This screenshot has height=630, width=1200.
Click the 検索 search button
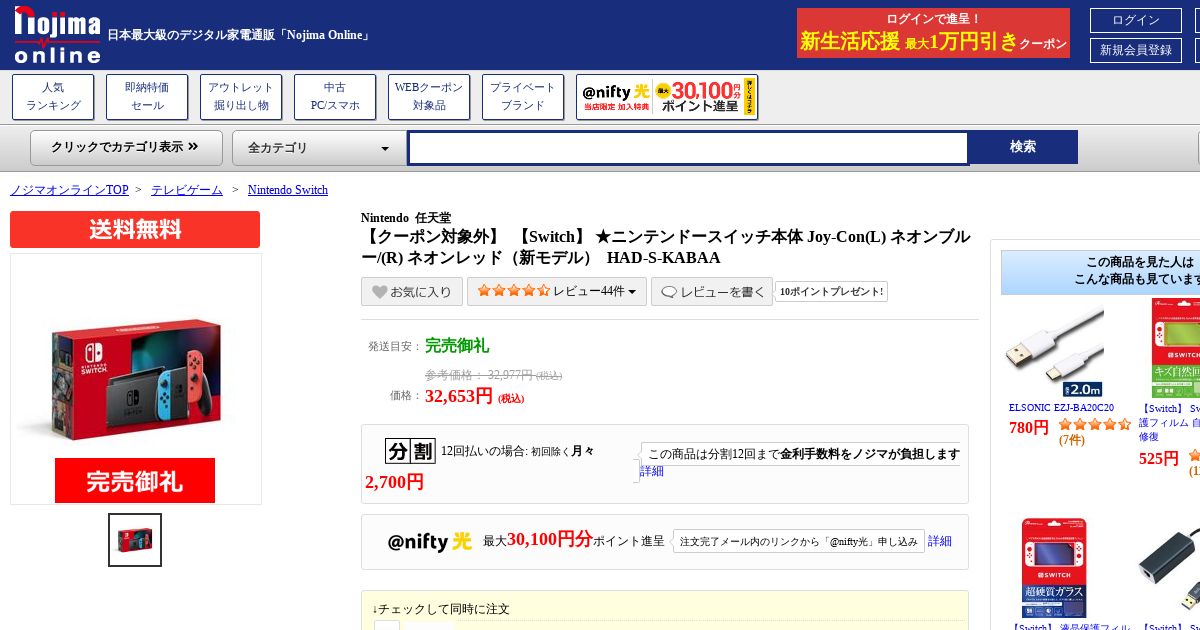pos(1023,147)
